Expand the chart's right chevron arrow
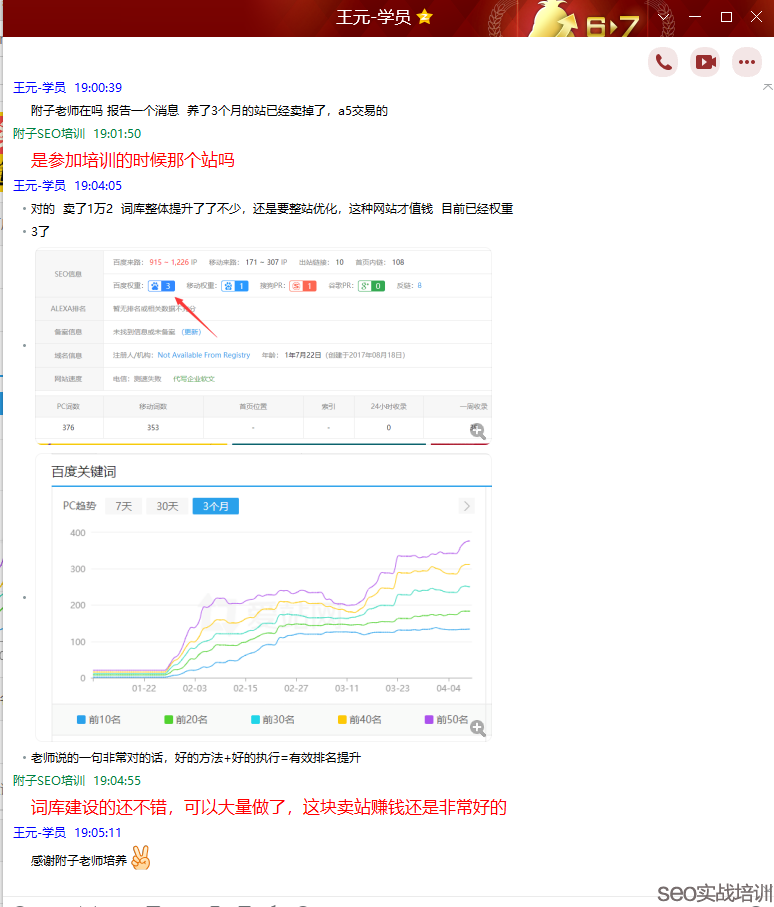Image resolution: width=774 pixels, height=907 pixels. pyautogui.click(x=466, y=506)
